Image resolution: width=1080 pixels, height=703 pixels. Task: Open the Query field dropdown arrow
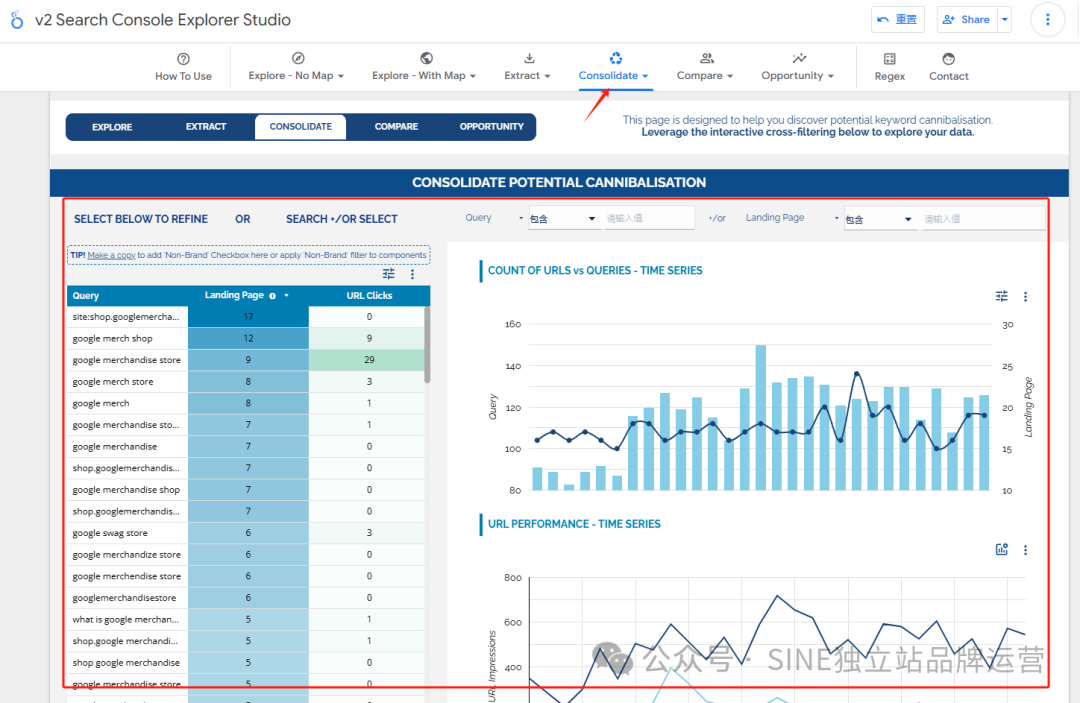click(x=521, y=218)
